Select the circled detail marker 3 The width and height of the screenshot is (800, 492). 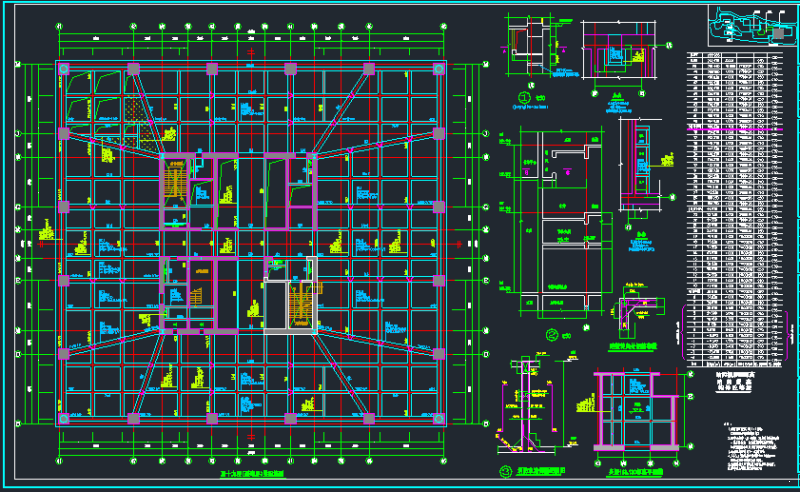tap(505, 471)
